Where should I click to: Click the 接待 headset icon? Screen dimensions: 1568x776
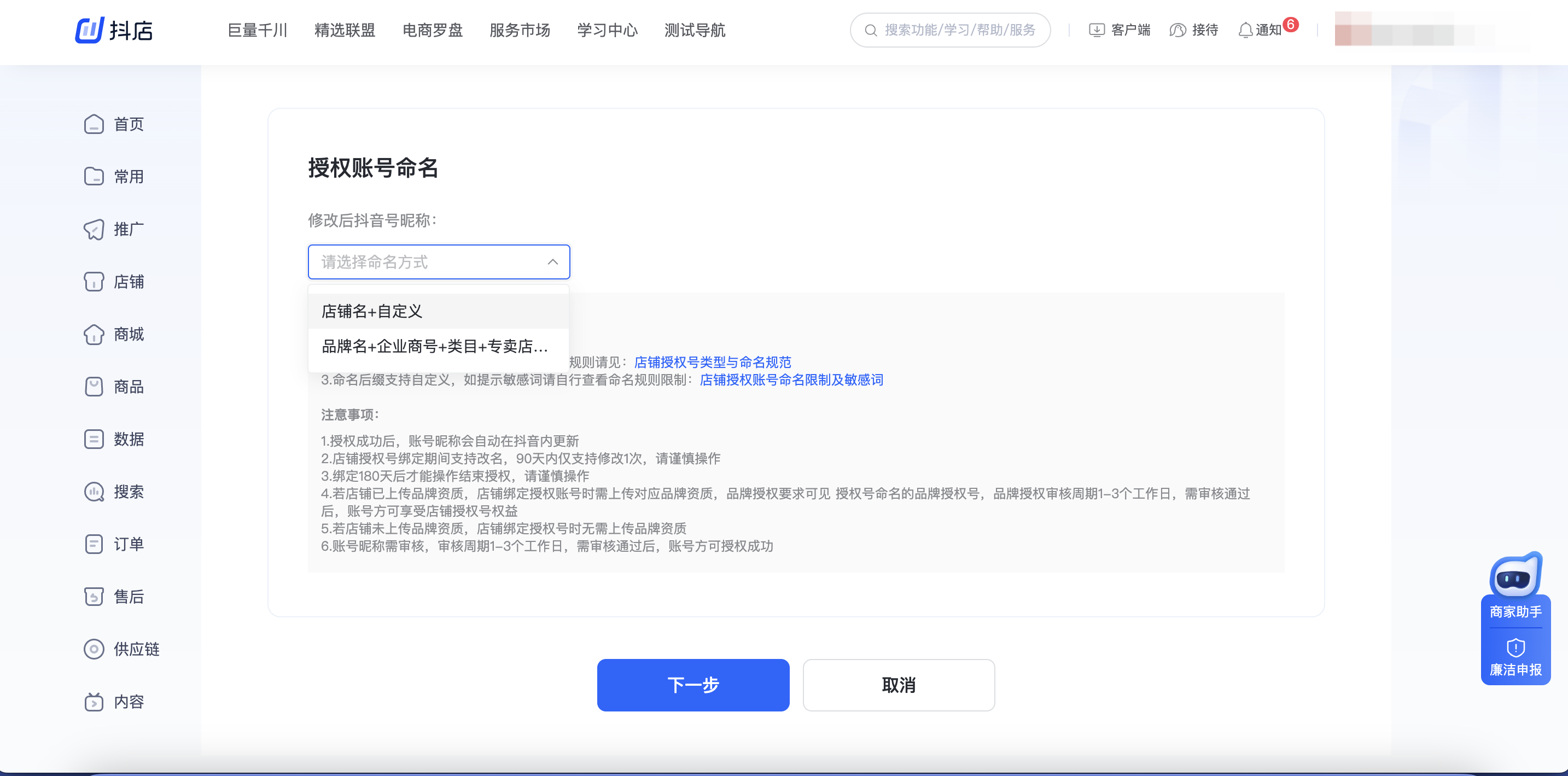click(x=1178, y=30)
